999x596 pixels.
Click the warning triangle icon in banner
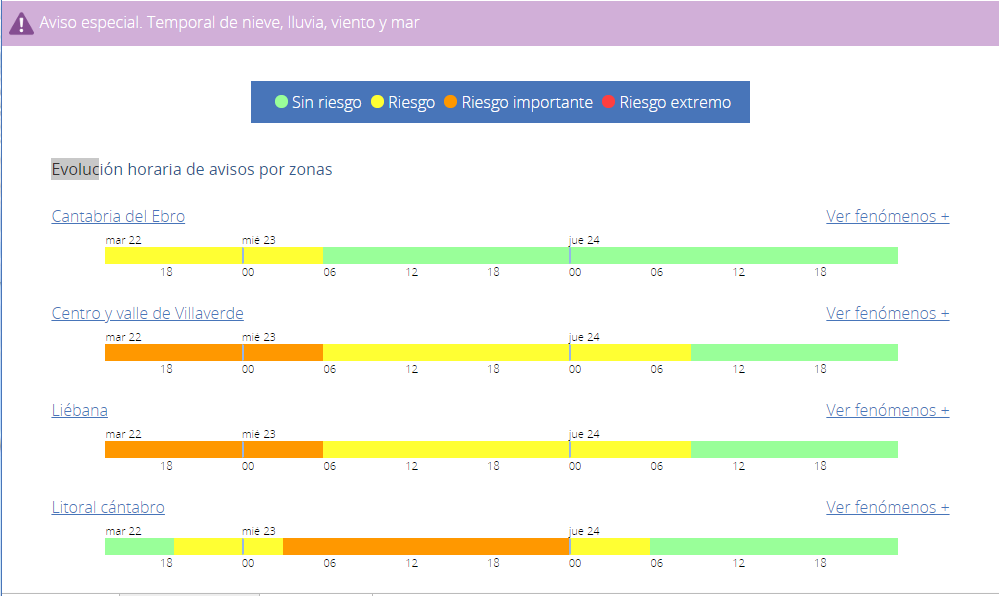21,23
